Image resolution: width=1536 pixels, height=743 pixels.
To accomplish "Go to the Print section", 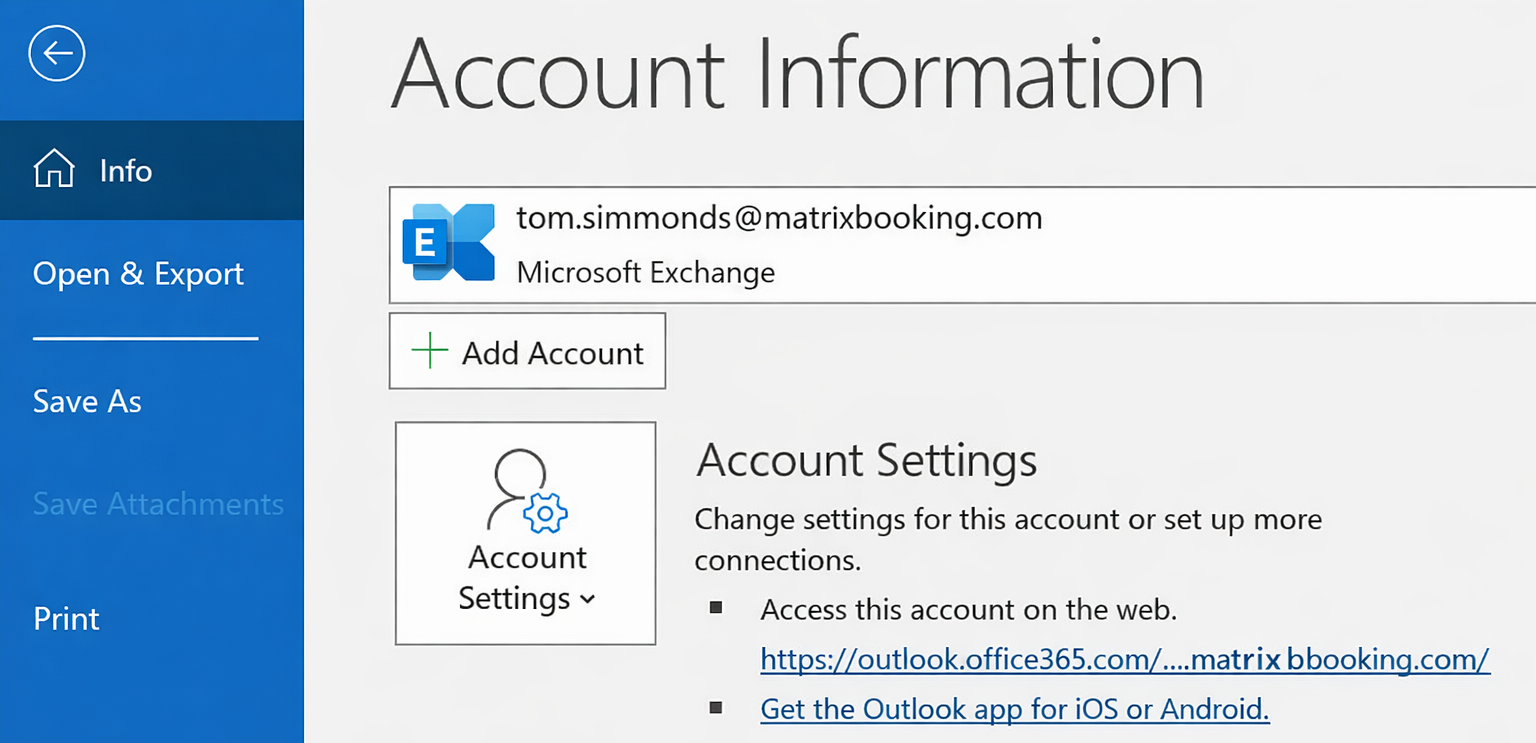I will pyautogui.click(x=66, y=618).
